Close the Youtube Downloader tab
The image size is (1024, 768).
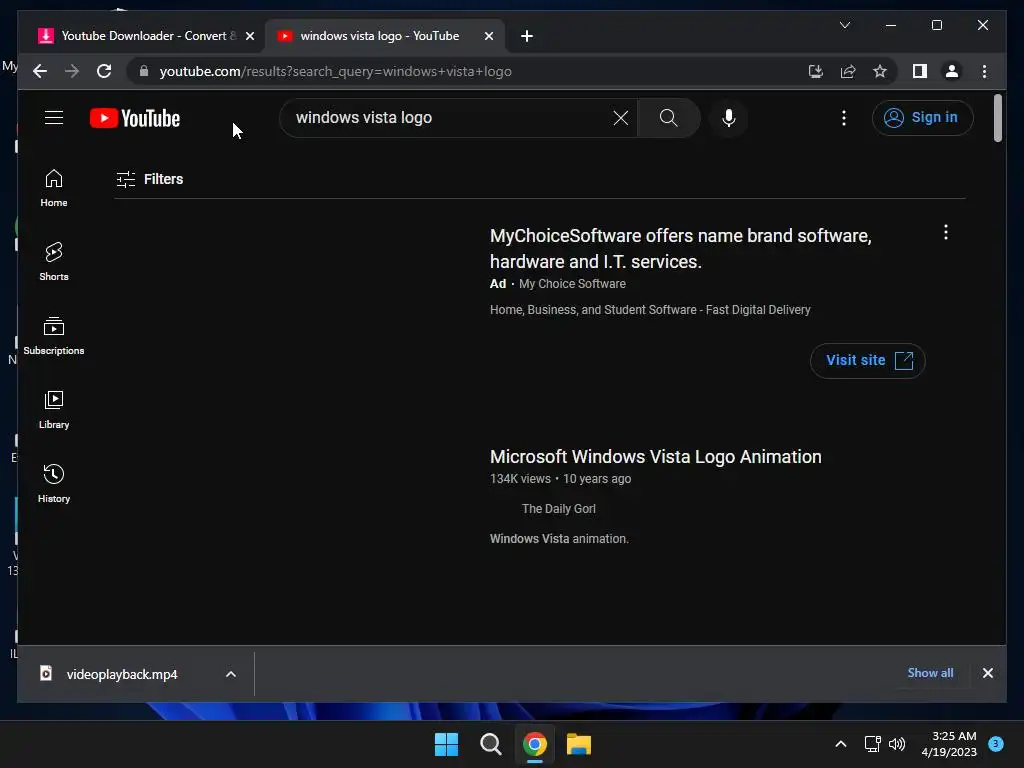point(249,36)
